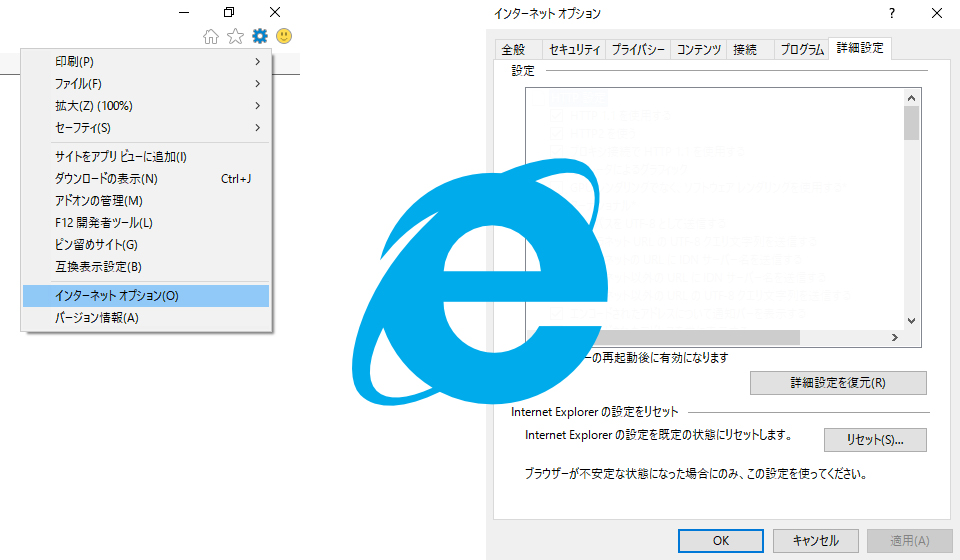Confirm with the OK button
960x560 pixels.
pos(721,541)
